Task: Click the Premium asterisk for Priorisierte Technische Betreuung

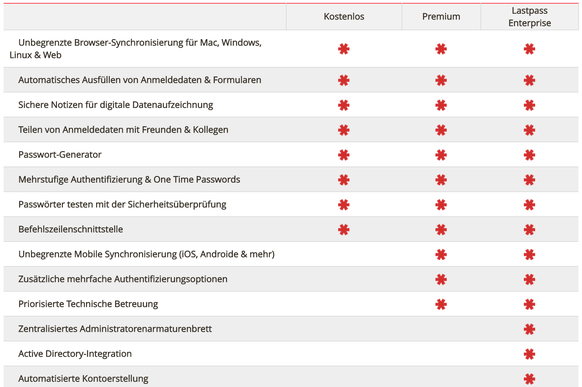Action: pos(441,304)
